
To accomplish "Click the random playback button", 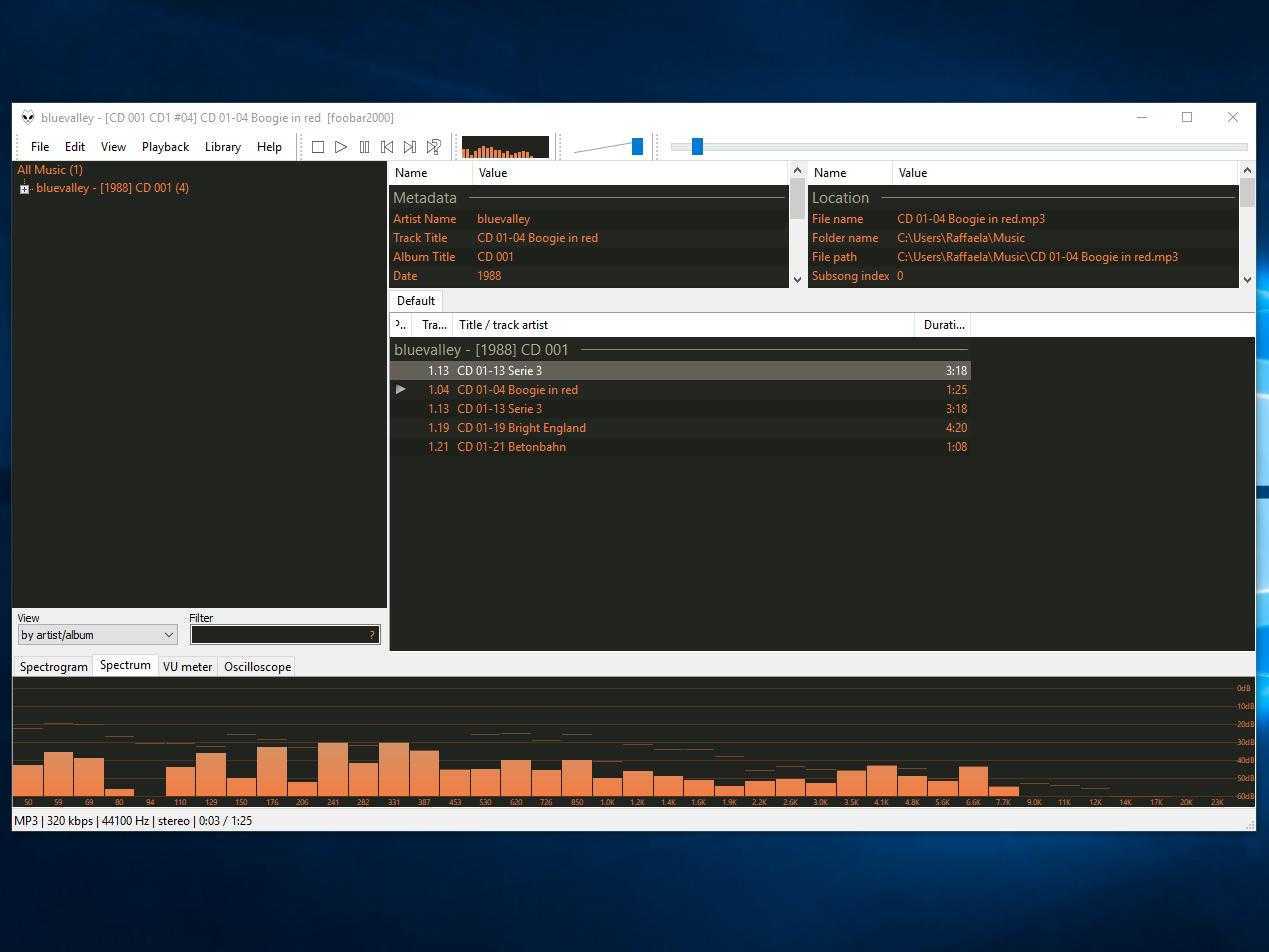I will pyautogui.click(x=434, y=147).
